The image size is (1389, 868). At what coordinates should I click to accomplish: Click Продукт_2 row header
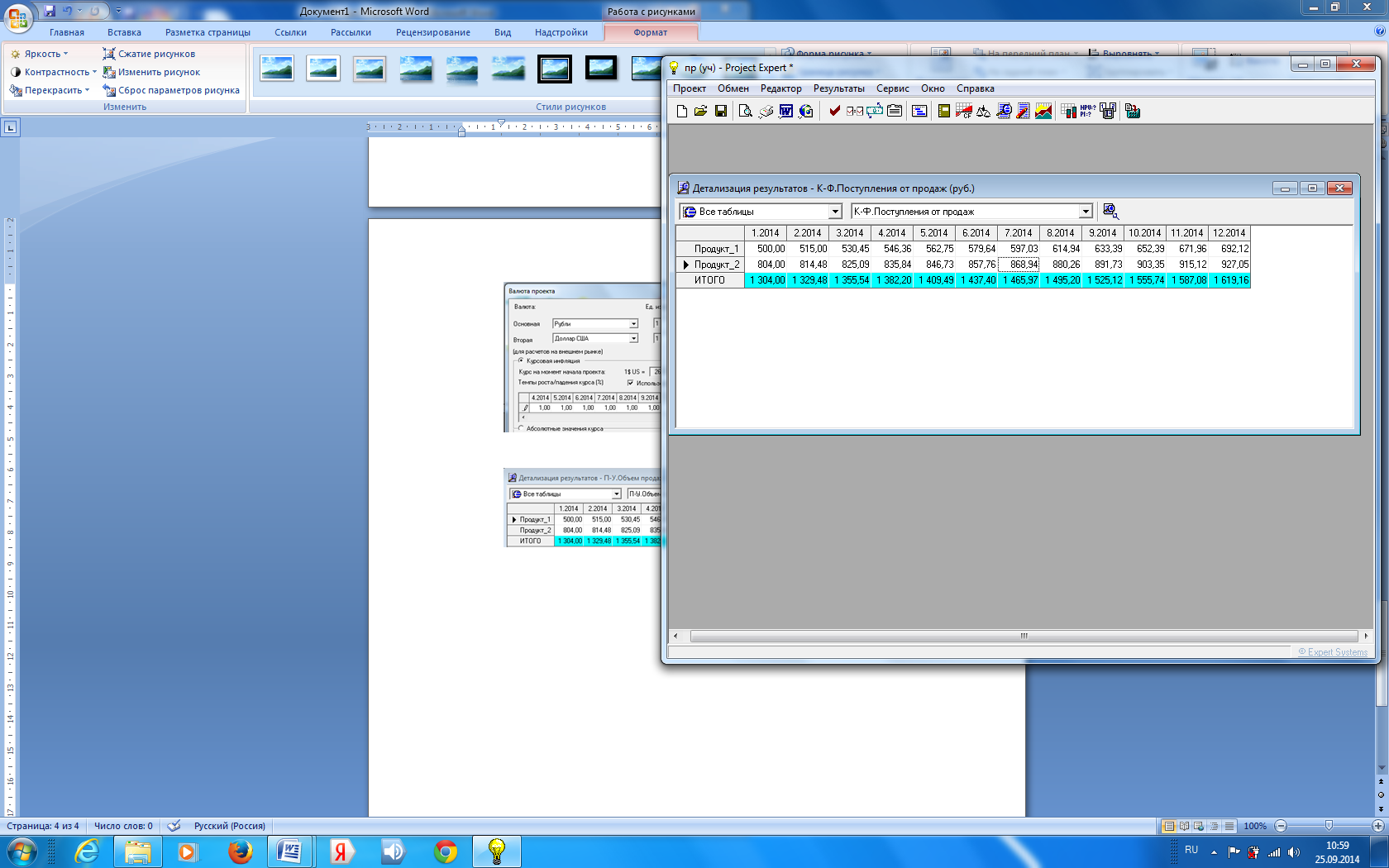710,265
